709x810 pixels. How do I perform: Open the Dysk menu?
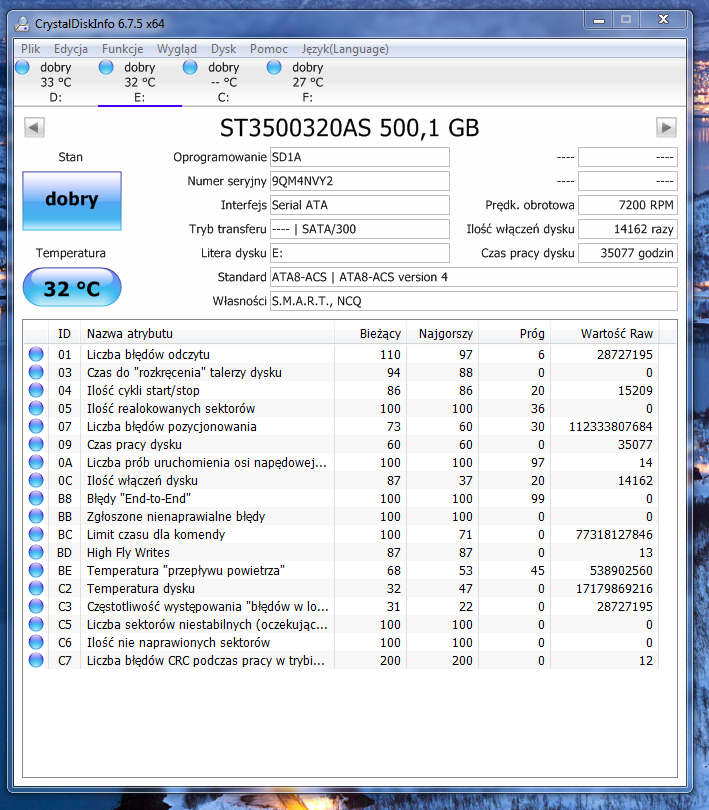tap(223, 49)
